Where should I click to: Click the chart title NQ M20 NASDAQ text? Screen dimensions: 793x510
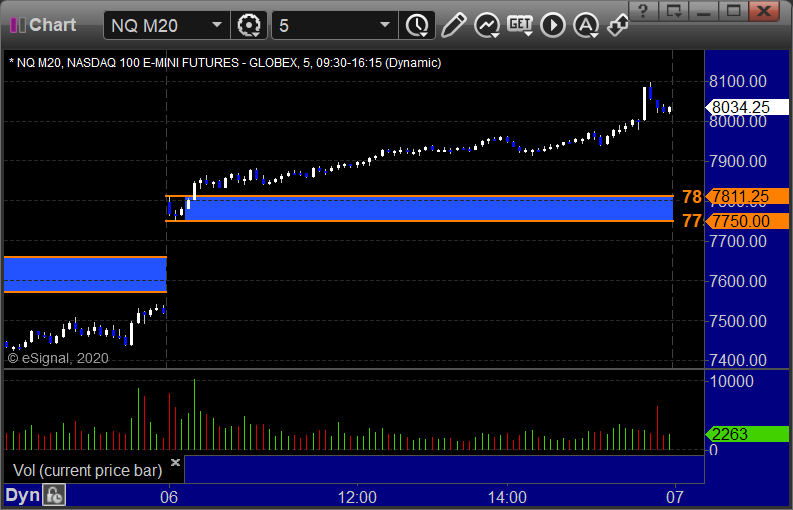pos(225,63)
